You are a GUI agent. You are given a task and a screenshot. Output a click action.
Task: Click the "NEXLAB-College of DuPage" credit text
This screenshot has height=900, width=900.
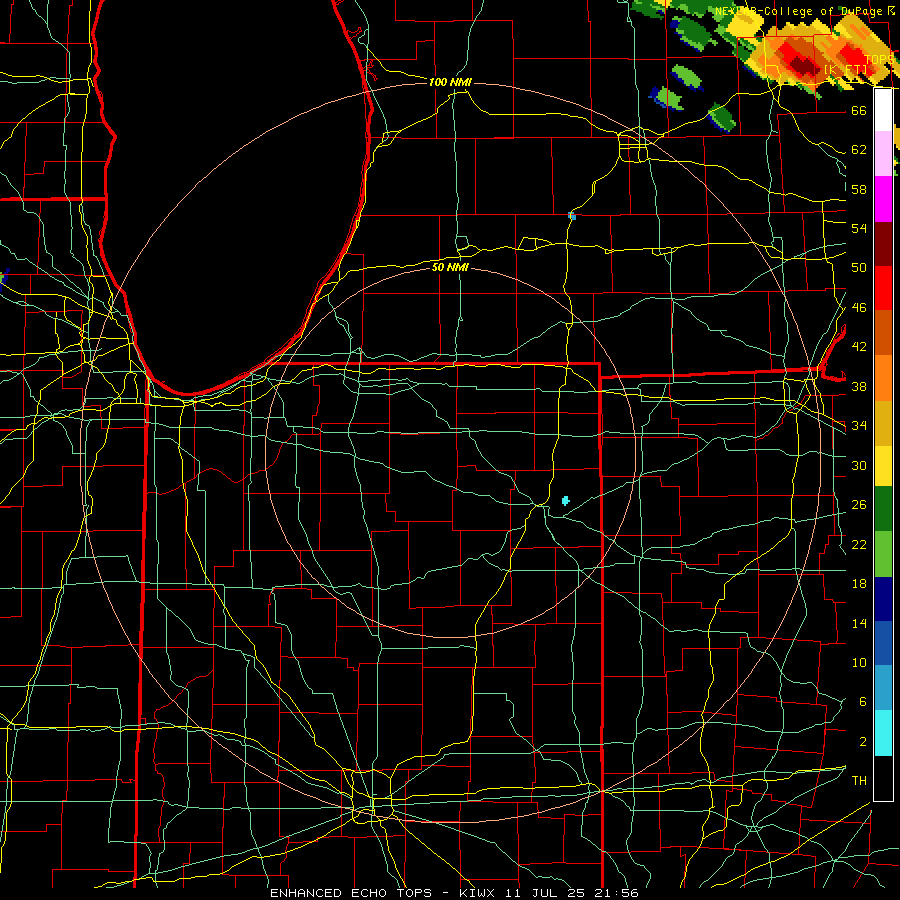pos(799,11)
